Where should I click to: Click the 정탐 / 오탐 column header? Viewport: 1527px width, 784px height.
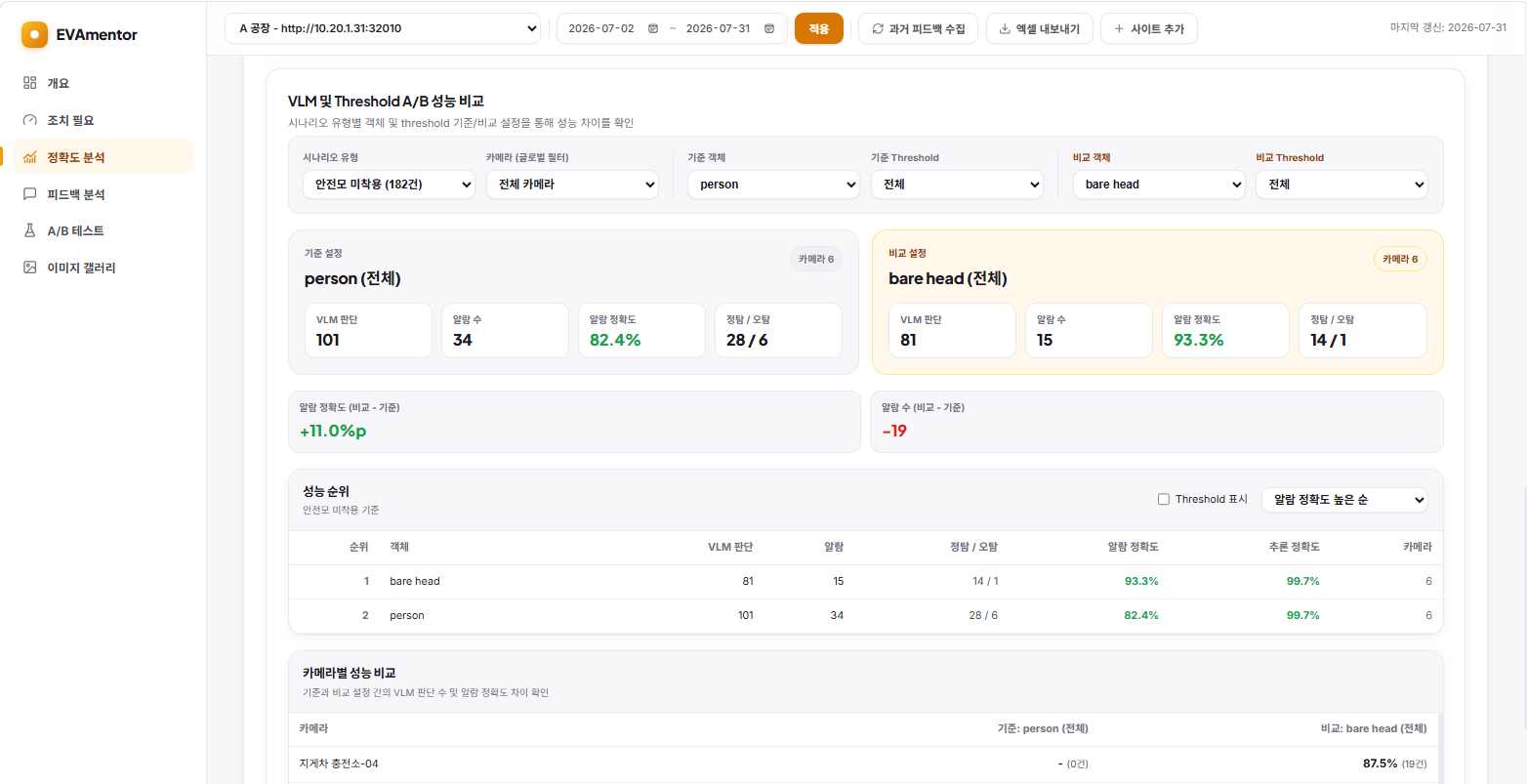point(973,548)
